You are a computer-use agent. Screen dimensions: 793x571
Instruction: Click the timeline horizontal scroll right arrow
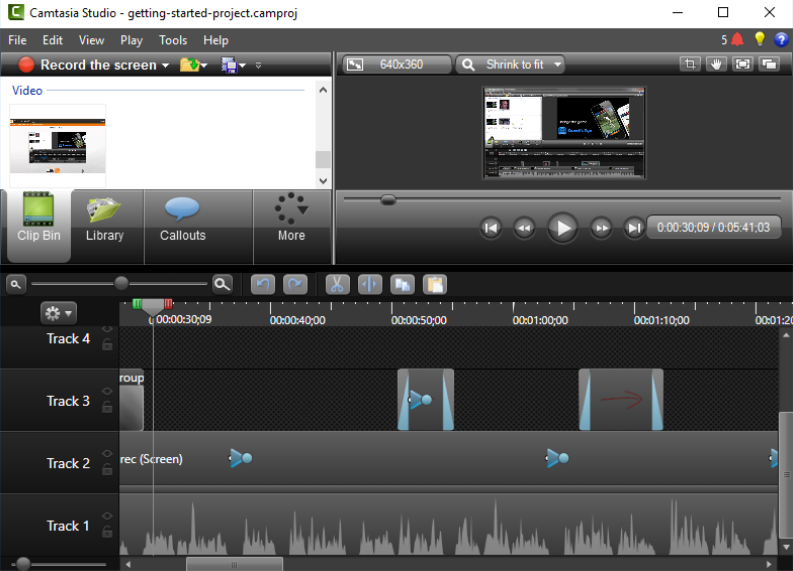pyautogui.click(x=769, y=564)
